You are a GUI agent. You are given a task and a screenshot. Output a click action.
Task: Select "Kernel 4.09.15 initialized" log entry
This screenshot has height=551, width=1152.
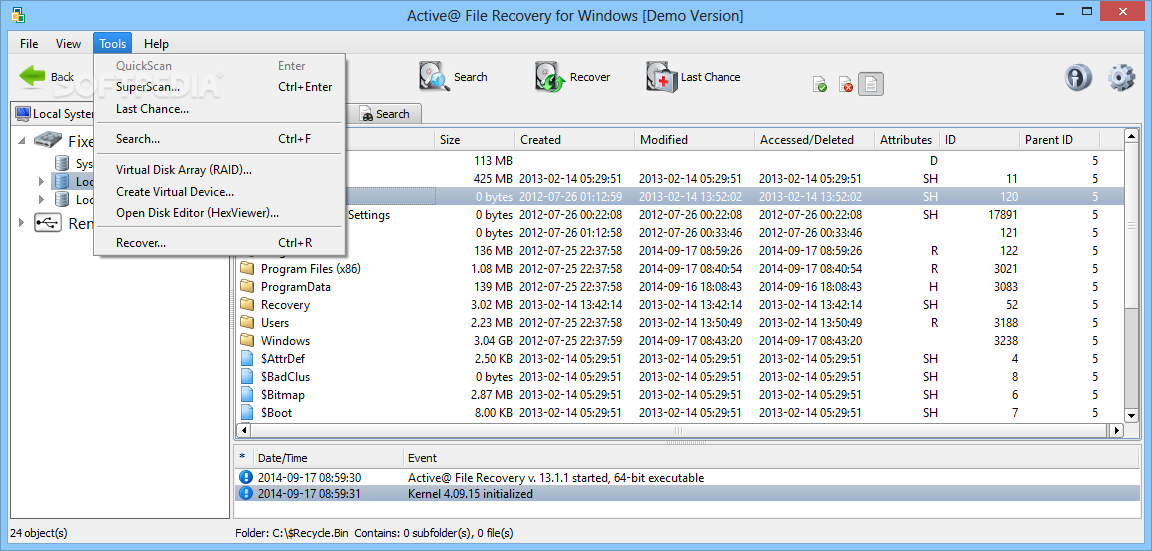687,494
